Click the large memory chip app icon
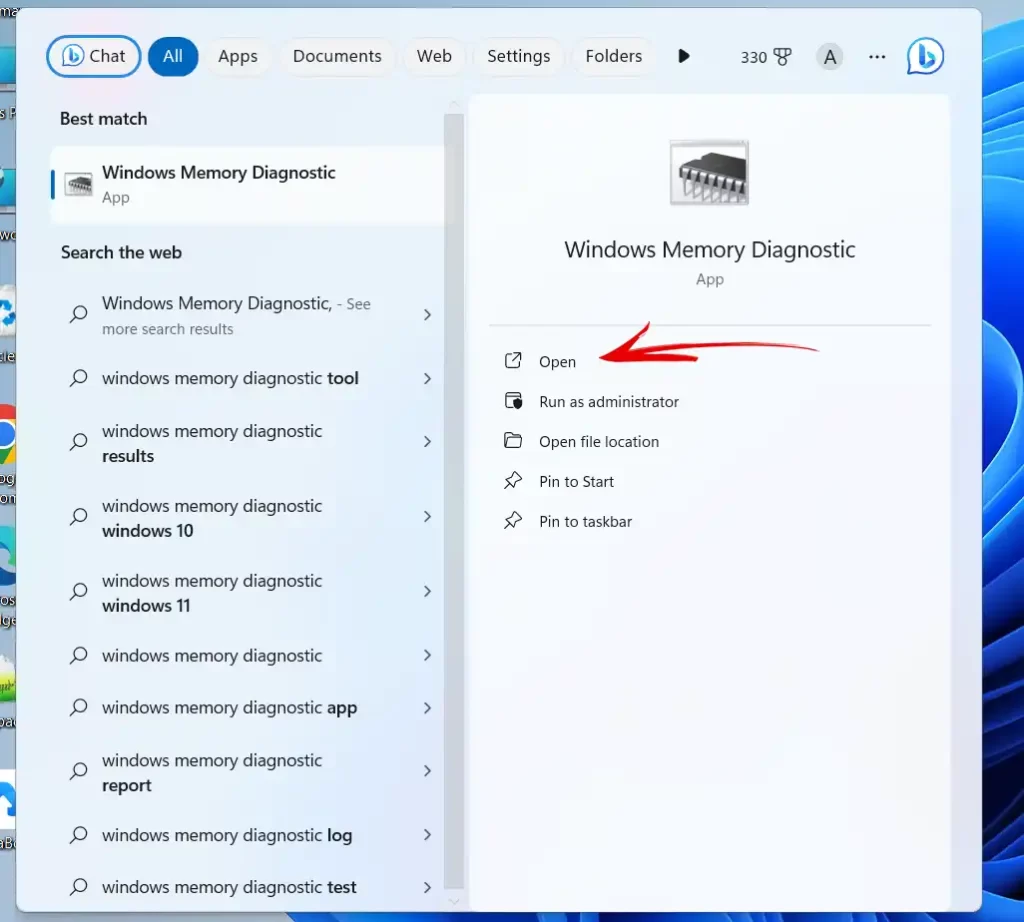1024x922 pixels. (x=709, y=173)
